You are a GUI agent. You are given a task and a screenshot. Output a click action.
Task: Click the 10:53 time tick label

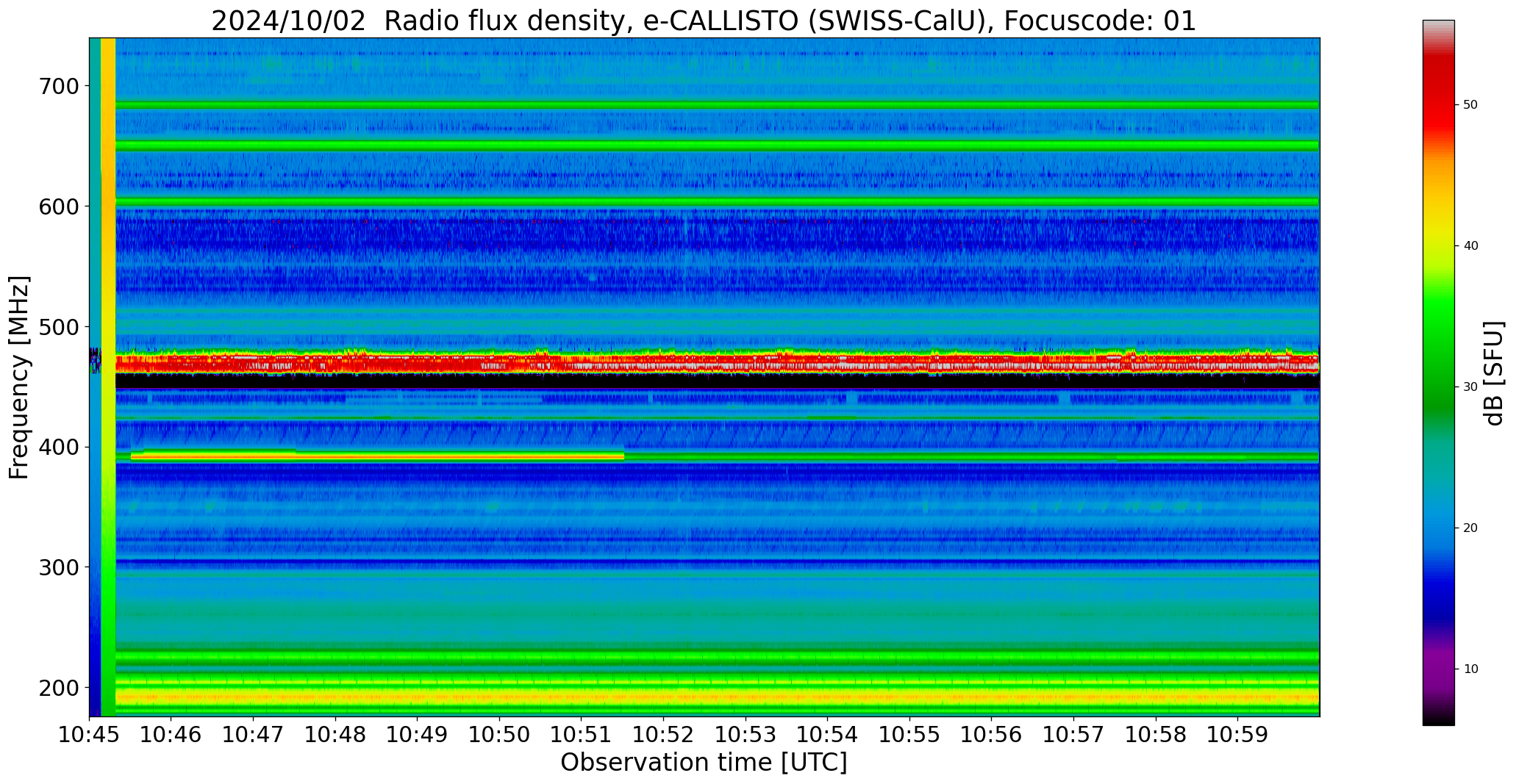(746, 735)
